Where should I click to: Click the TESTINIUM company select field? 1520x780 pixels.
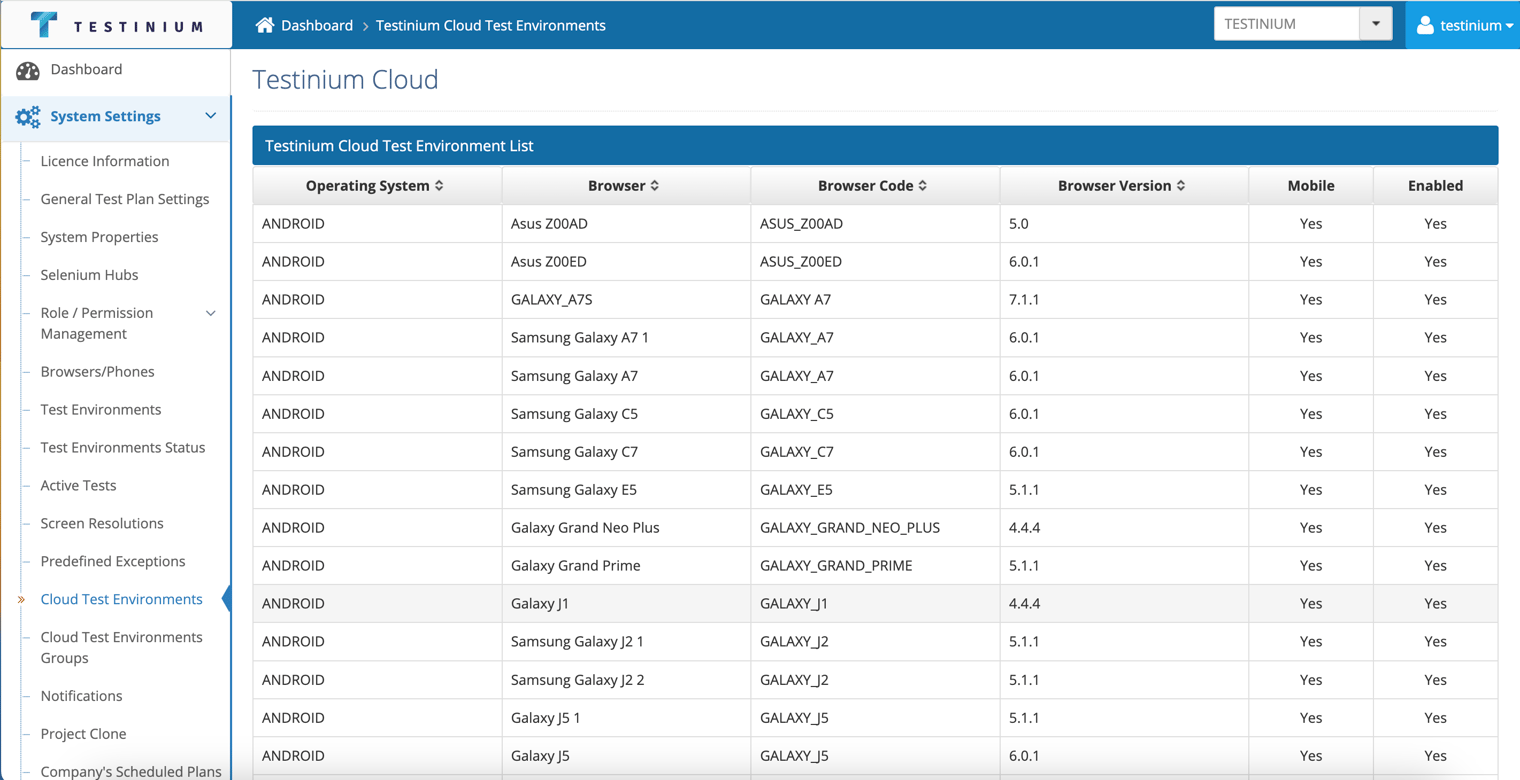(1287, 24)
